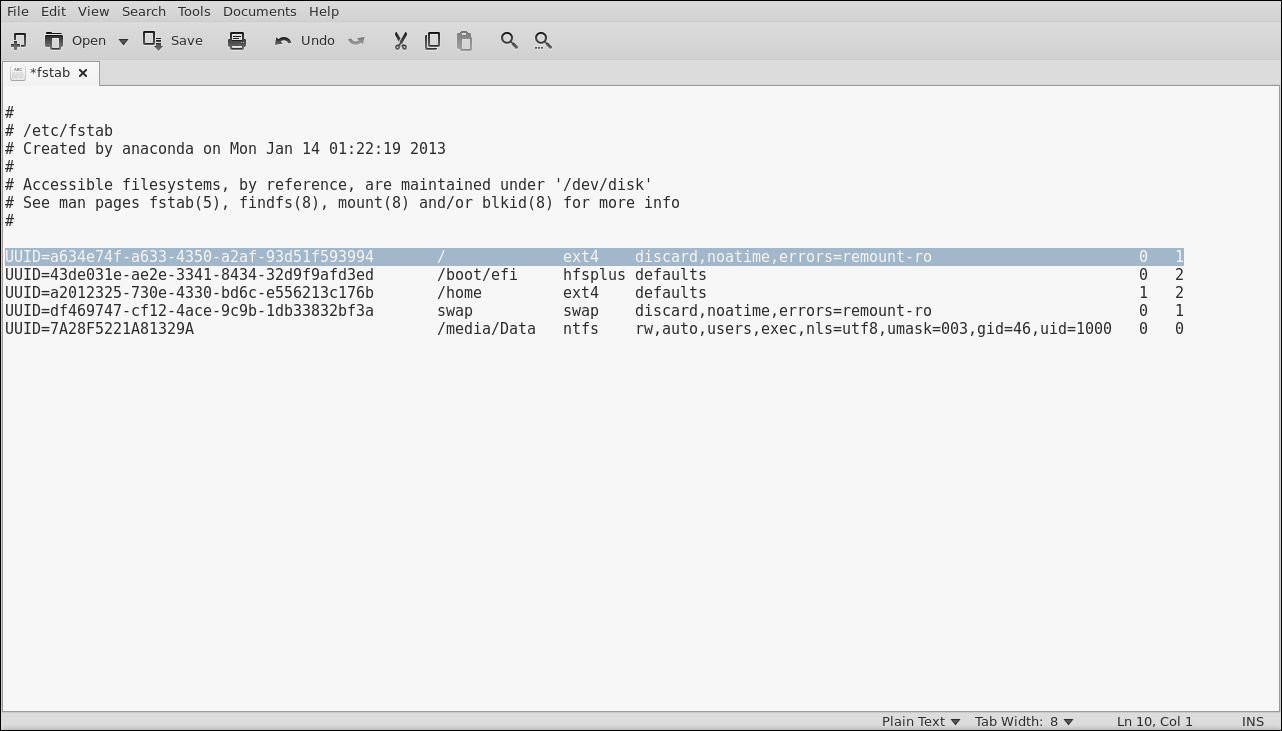Cut the selected fstab line

(400, 40)
